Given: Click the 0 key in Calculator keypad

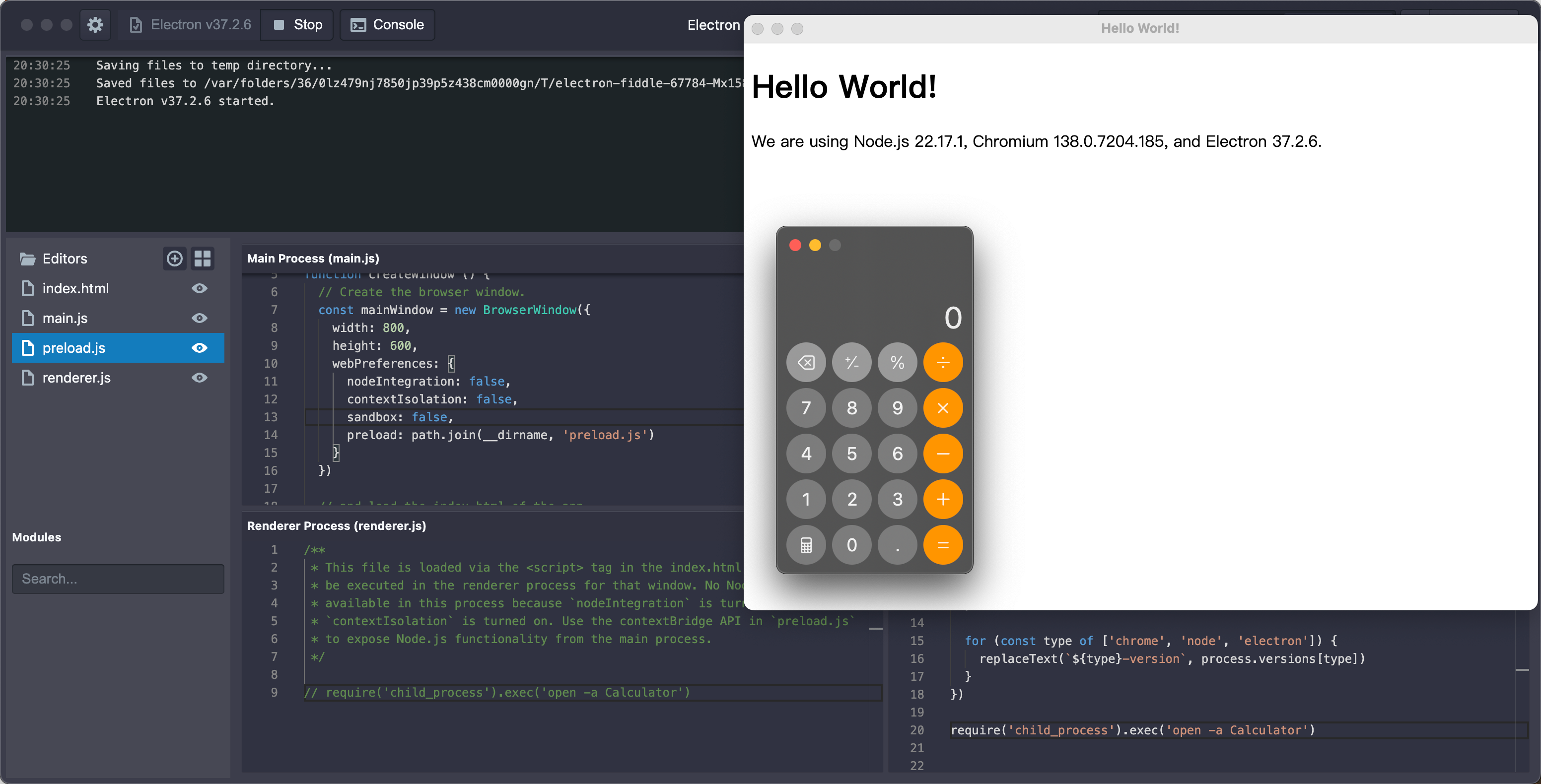Looking at the screenshot, I should [x=852, y=545].
